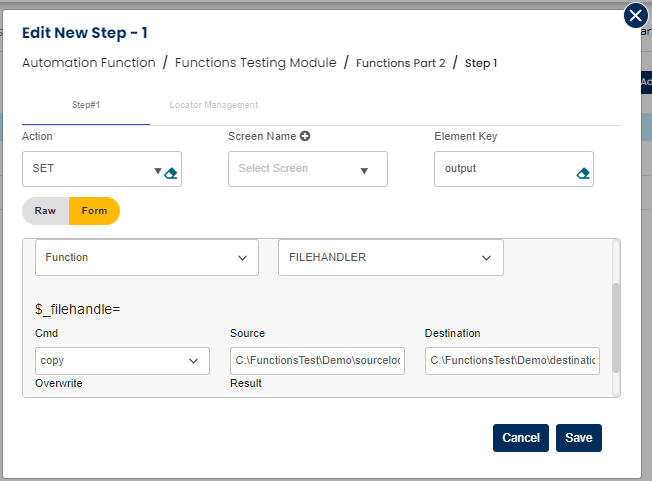This screenshot has width=652, height=481.
Task: Click the Destination path input field
Action: coord(512,360)
